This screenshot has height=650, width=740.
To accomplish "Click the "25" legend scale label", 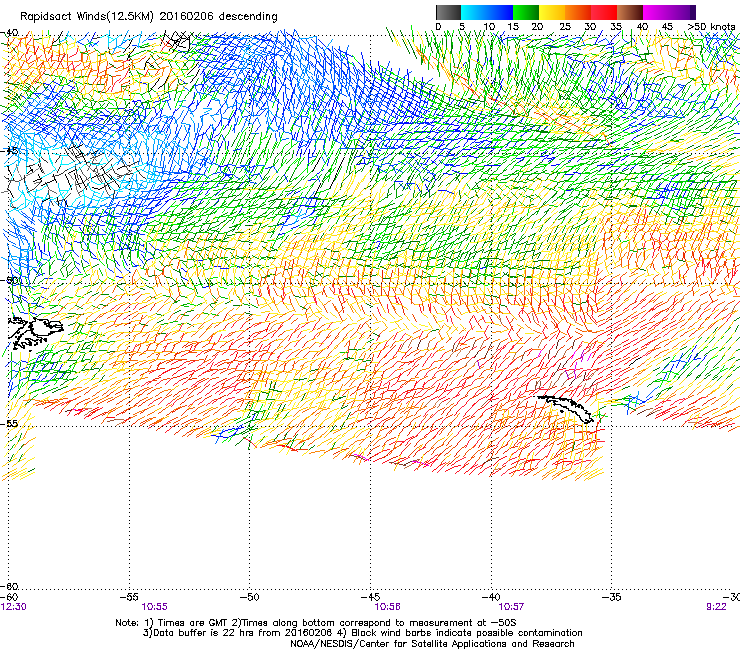I will tap(565, 26).
